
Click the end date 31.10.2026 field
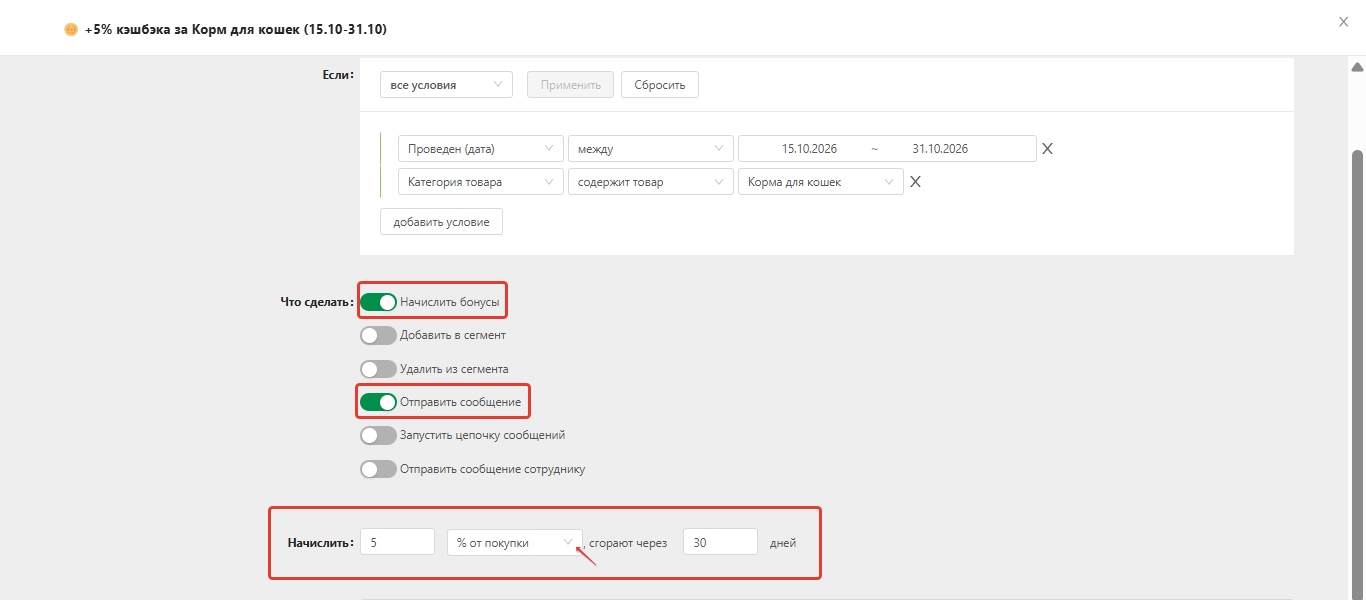coord(940,149)
